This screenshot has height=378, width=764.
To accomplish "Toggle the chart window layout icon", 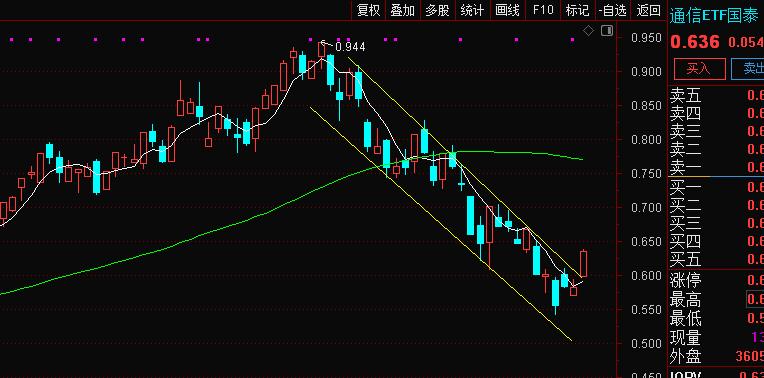I will tap(607, 31).
